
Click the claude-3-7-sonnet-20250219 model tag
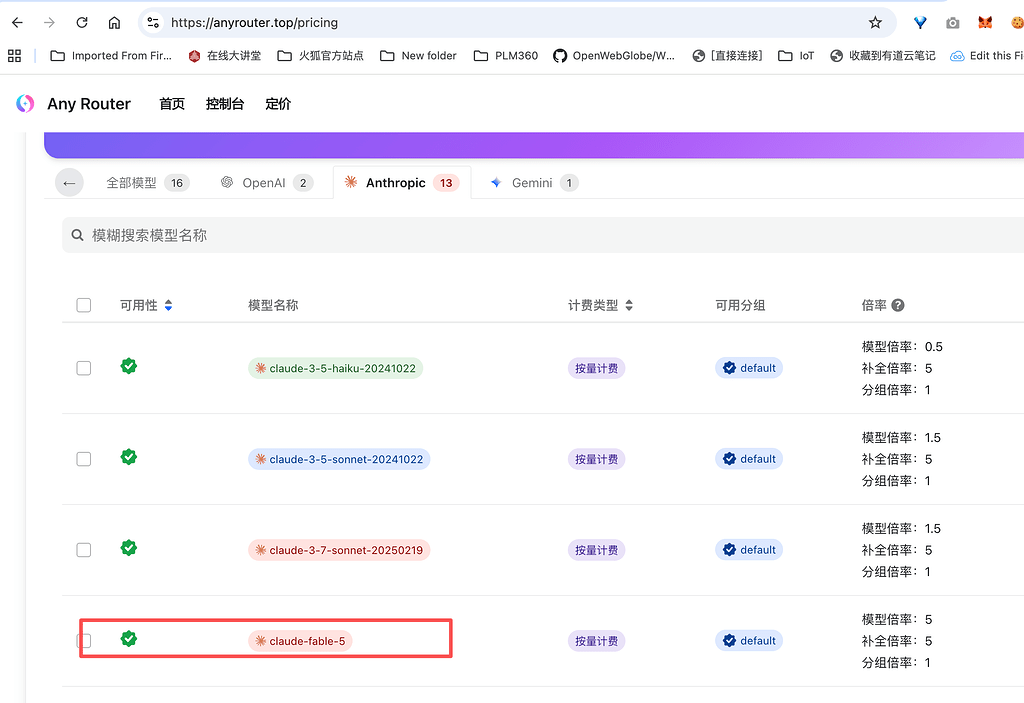click(339, 550)
